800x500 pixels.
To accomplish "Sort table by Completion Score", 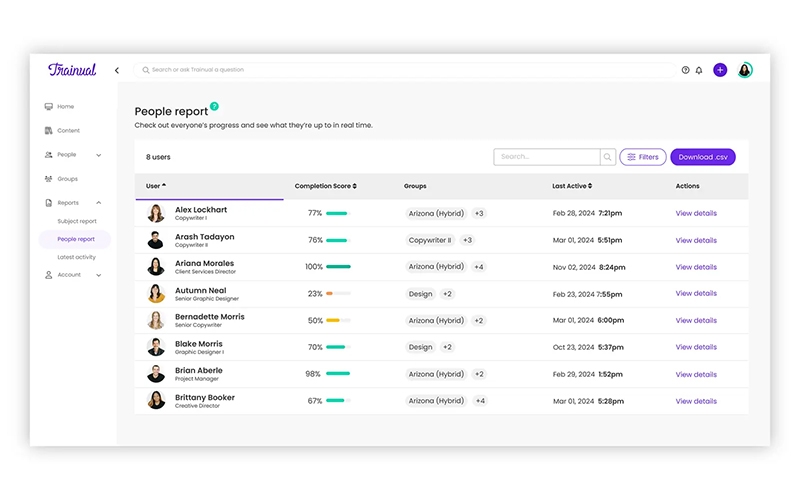I will (325, 186).
